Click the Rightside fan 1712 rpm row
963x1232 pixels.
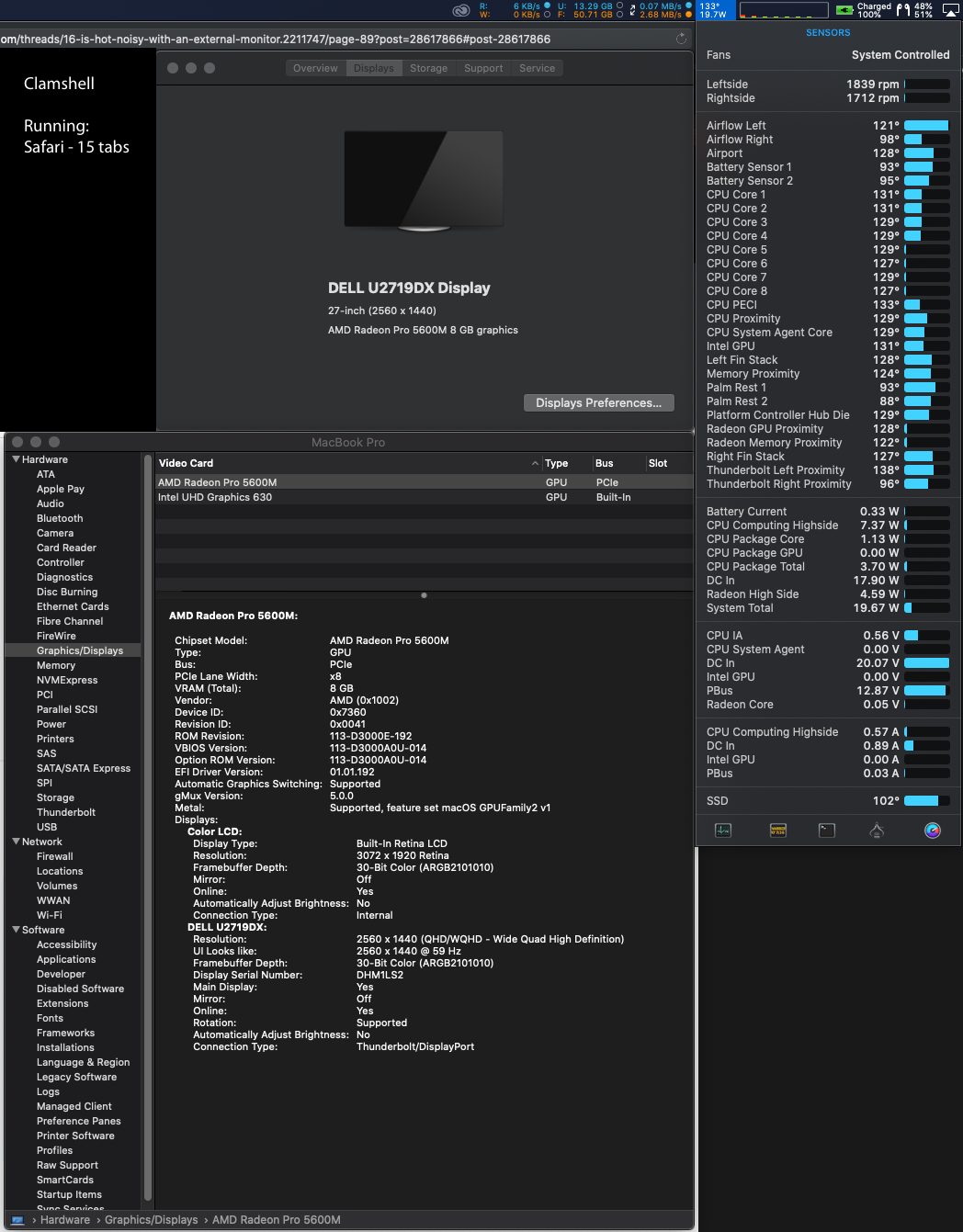tap(828, 97)
